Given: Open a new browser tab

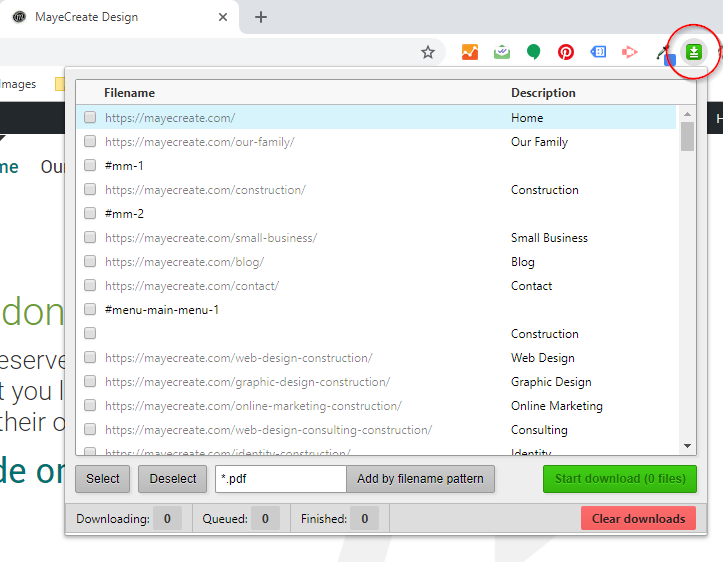Looking at the screenshot, I should tap(261, 17).
